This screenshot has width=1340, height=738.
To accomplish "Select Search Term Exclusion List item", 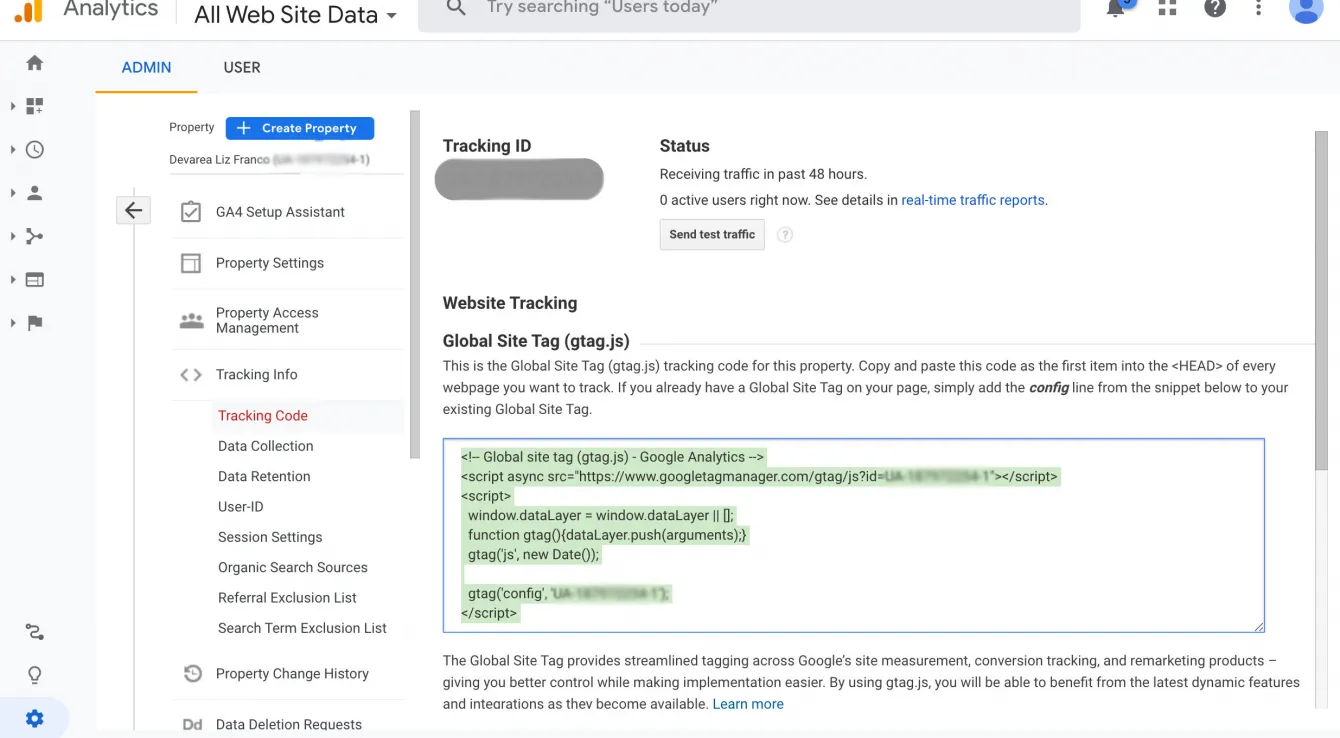I will tap(302, 628).
